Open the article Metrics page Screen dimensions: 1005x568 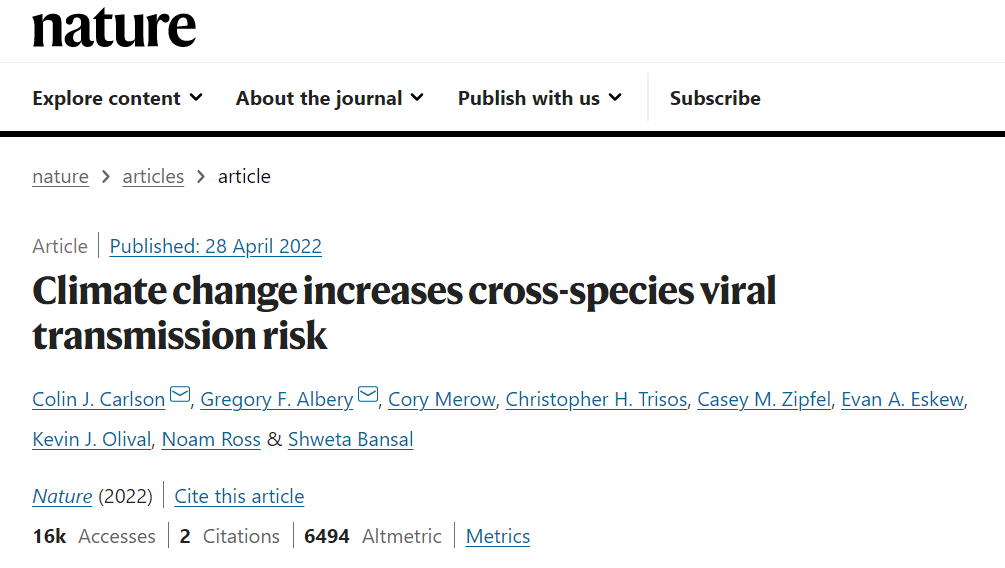click(498, 536)
